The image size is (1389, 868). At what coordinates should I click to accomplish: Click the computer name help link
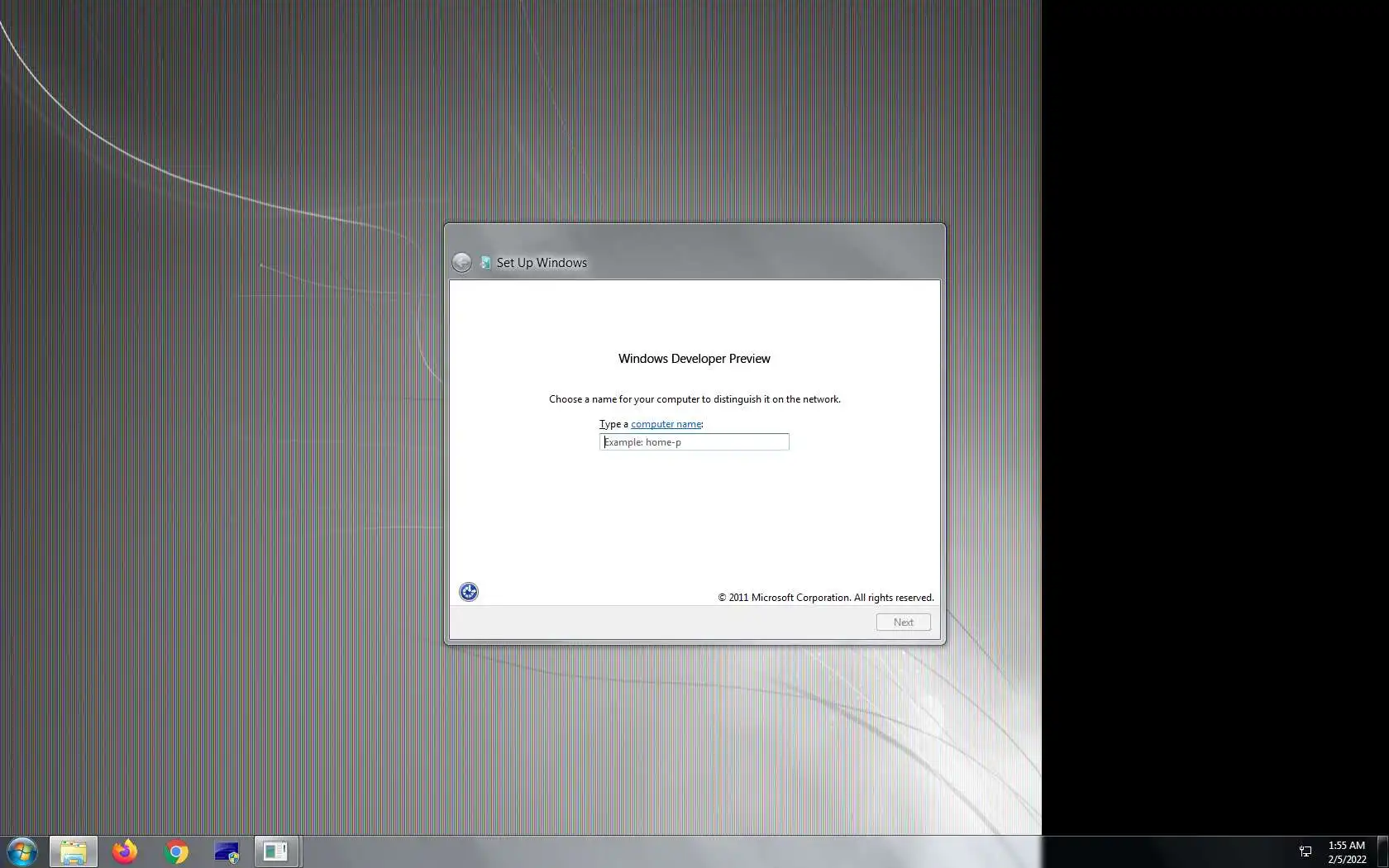tap(666, 424)
